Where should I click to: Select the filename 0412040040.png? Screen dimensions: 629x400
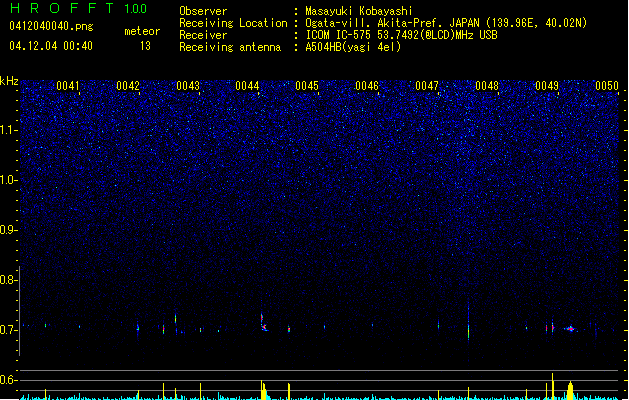point(51,26)
